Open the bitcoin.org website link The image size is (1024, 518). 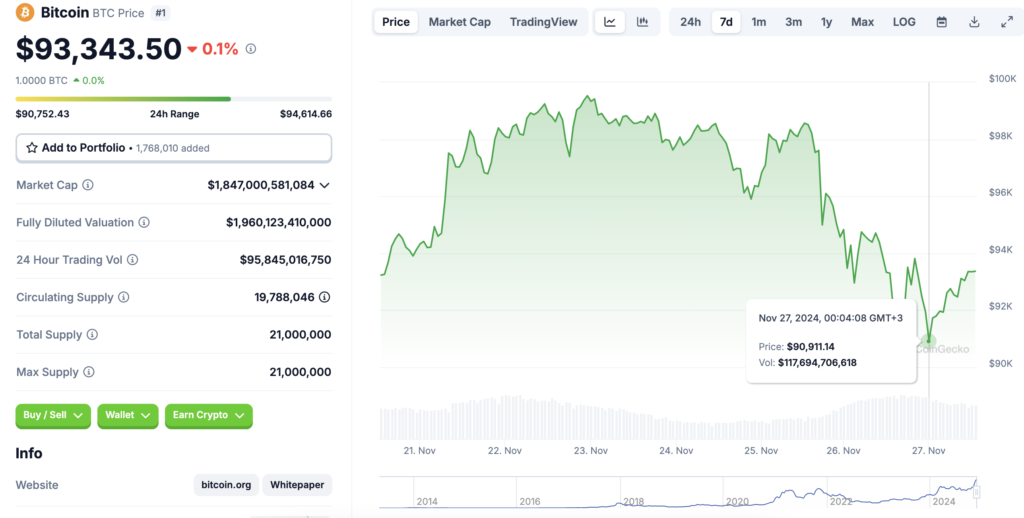(x=226, y=485)
